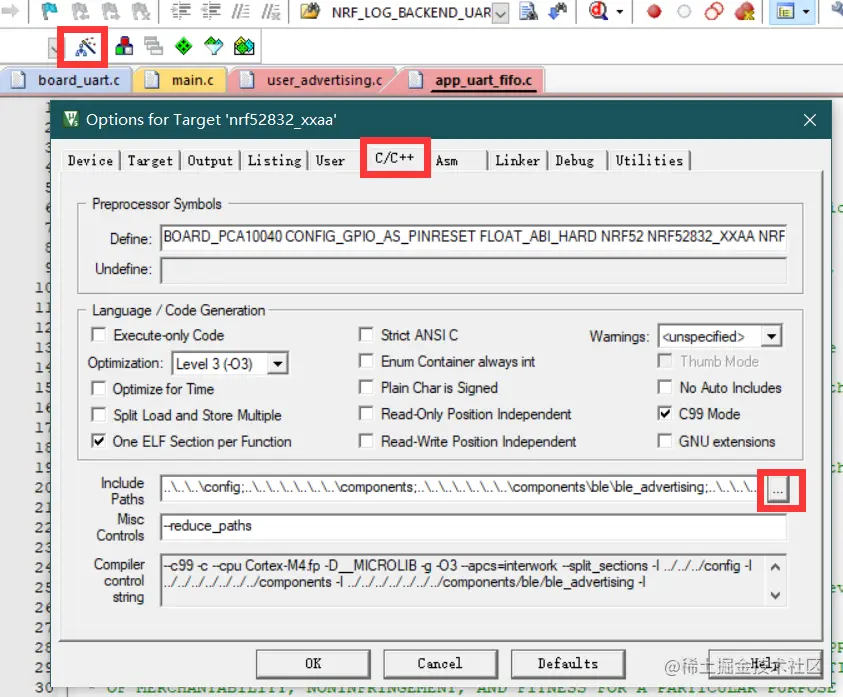Viewport: 843px width, 697px height.
Task: Check No Auto Includes
Action: click(665, 387)
